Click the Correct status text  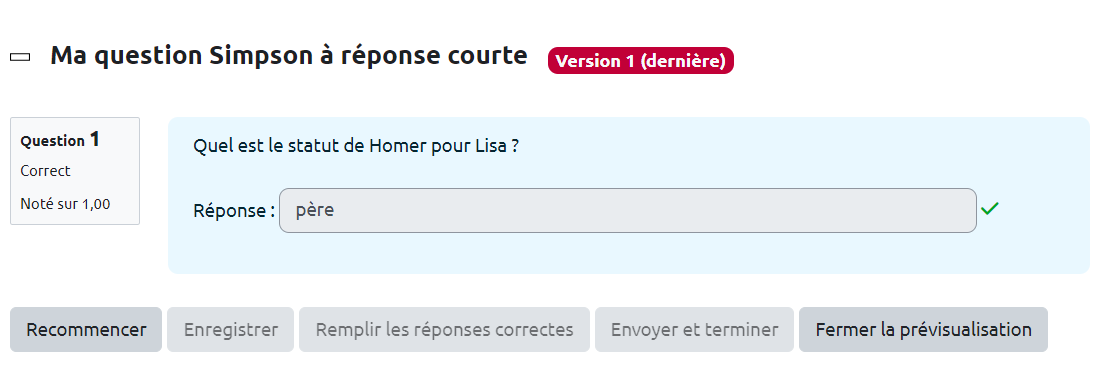(45, 171)
